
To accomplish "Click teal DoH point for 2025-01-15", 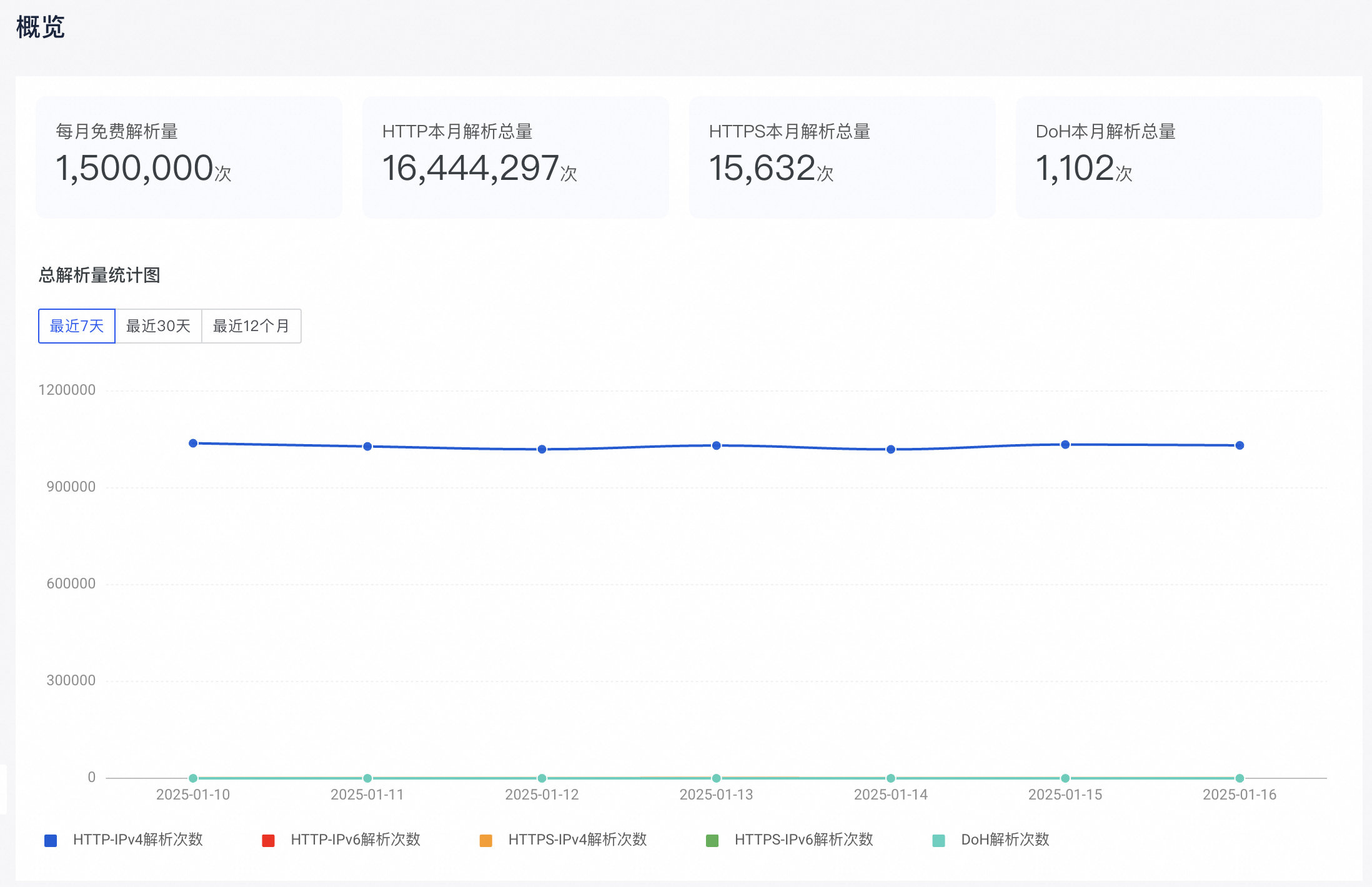I will 1065,778.
